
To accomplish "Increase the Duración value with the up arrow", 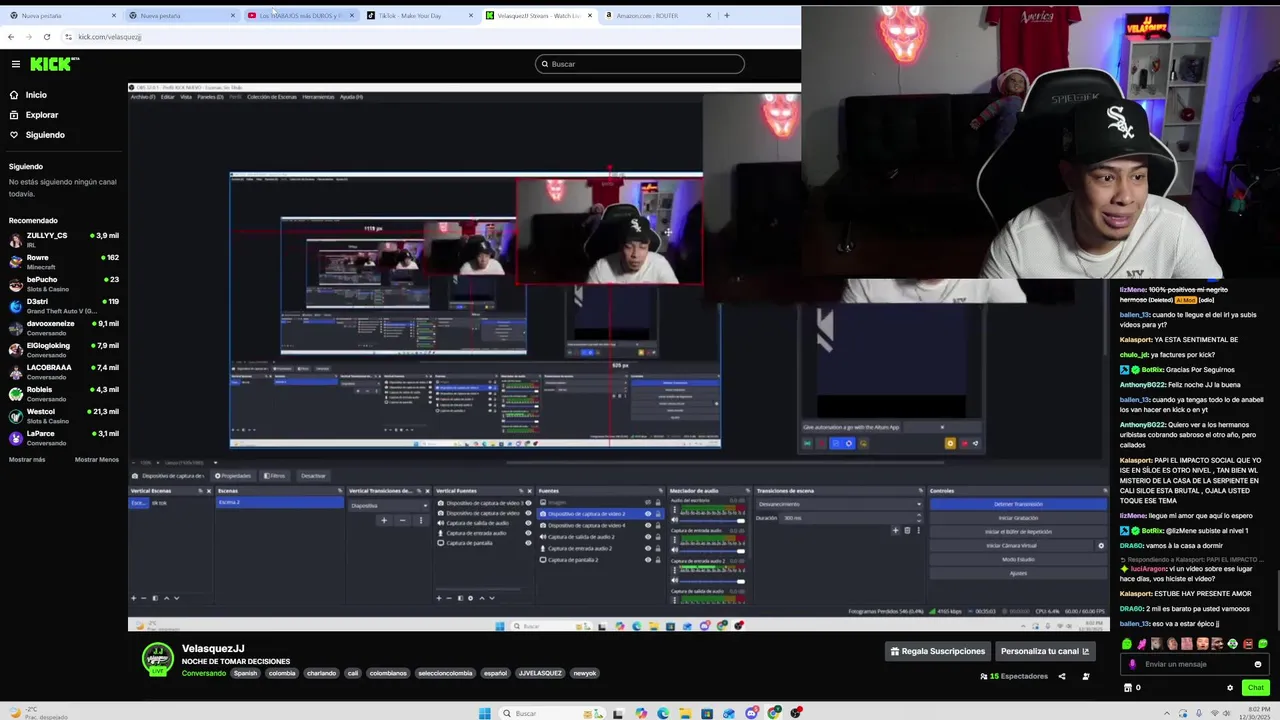I will tap(919, 514).
